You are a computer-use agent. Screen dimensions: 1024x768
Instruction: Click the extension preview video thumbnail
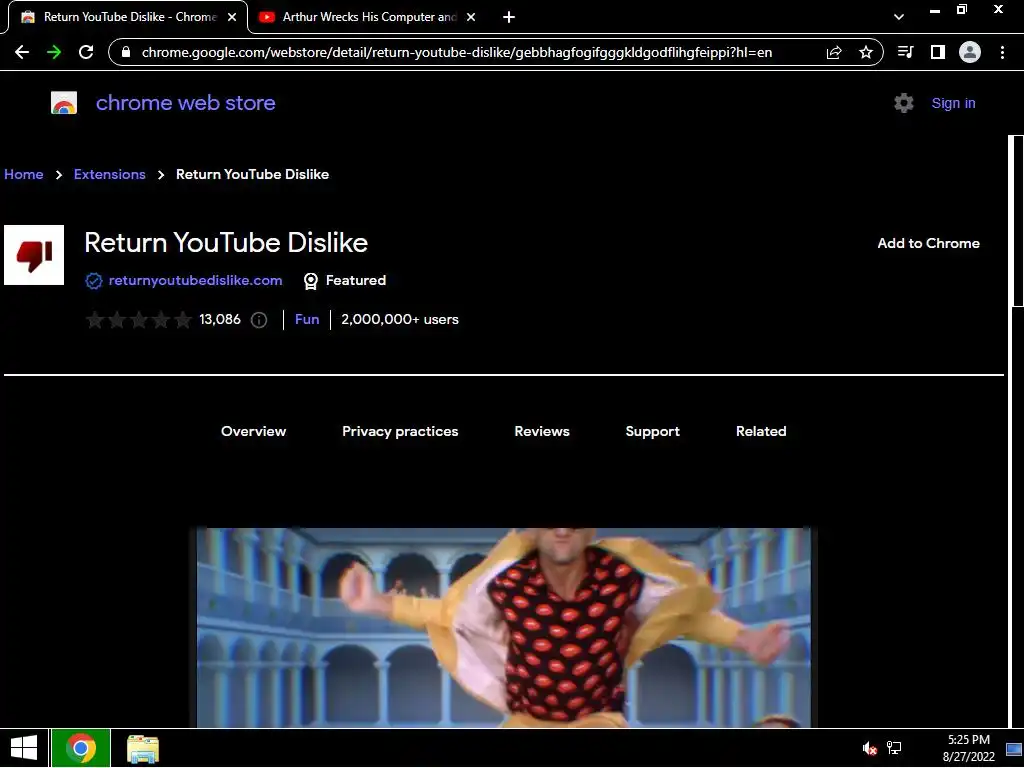(x=504, y=628)
